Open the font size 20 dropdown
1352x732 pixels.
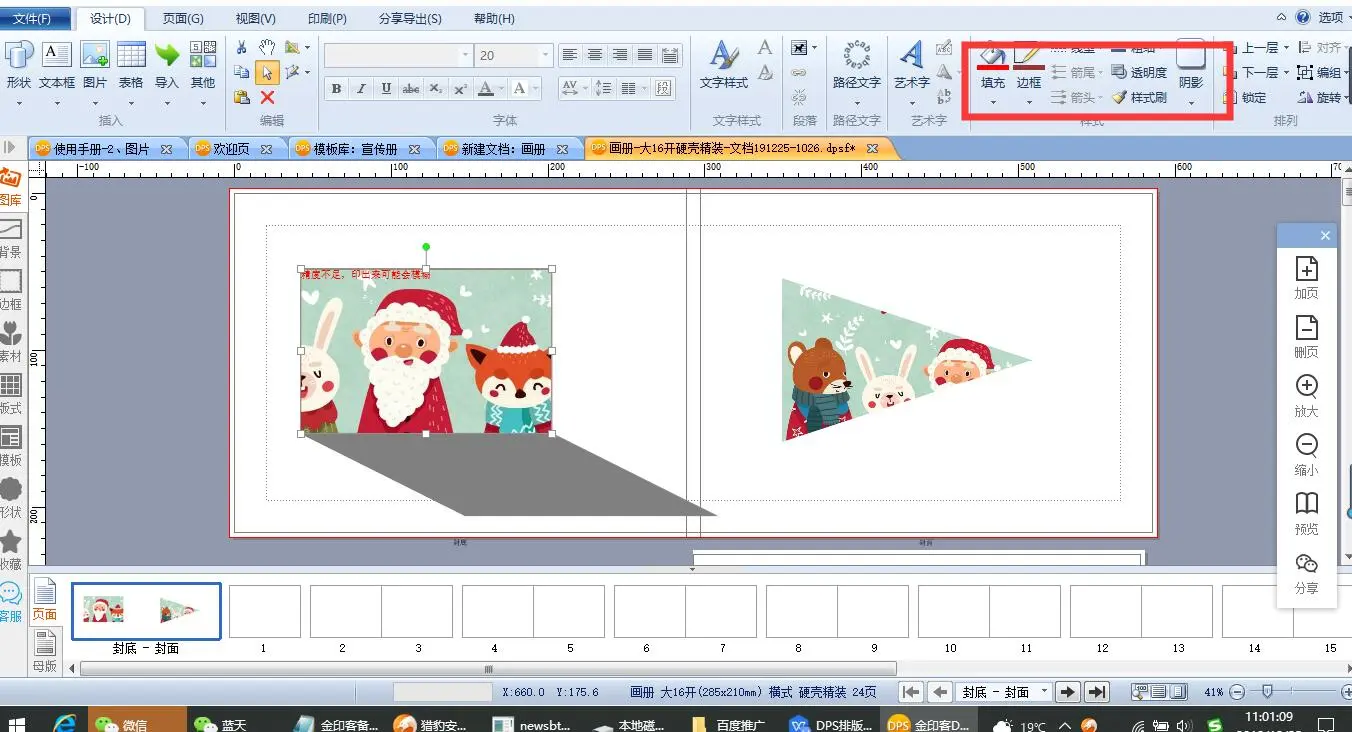[x=545, y=56]
